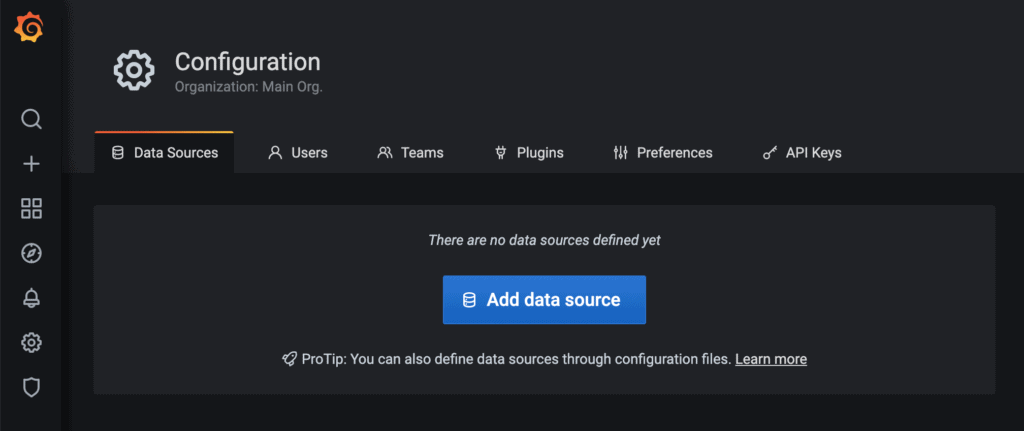Open the Alerting bell icon
Viewport: 1024px width, 431px height.
[31, 298]
